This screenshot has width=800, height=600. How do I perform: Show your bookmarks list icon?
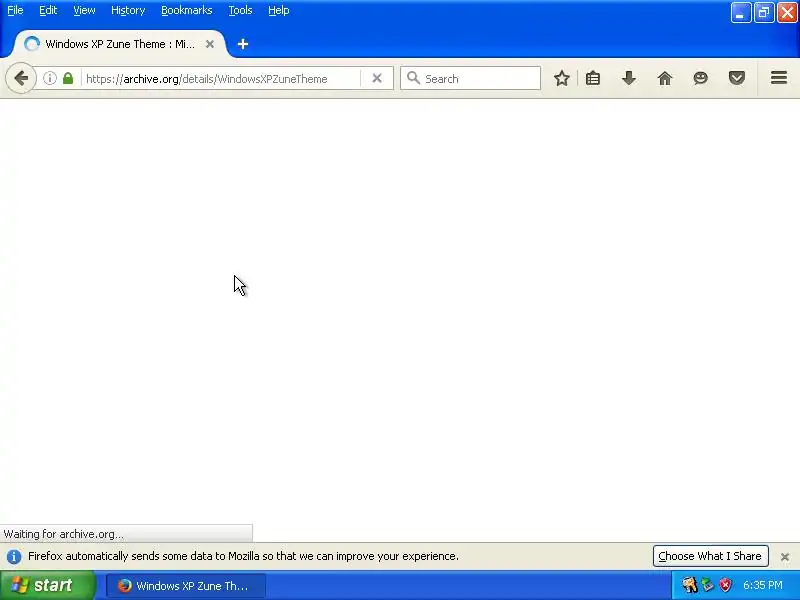click(x=593, y=78)
